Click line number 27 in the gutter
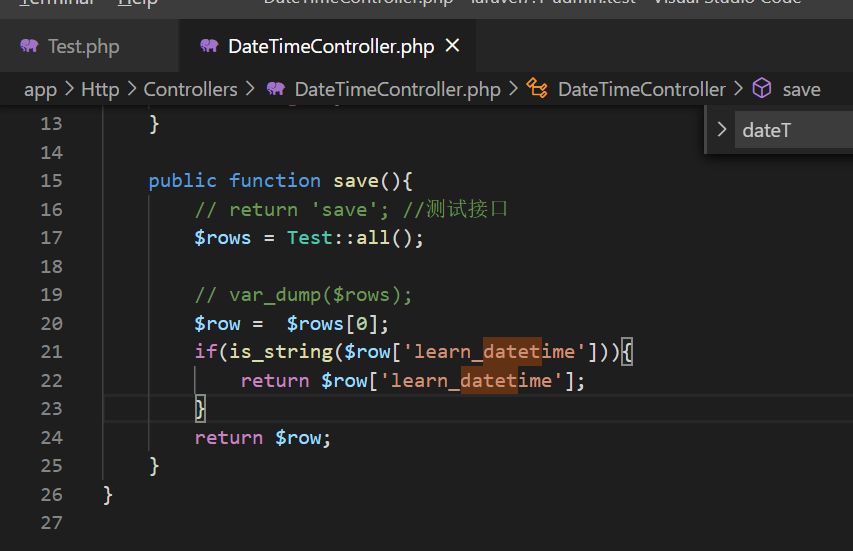This screenshot has height=551, width=853. (52, 523)
